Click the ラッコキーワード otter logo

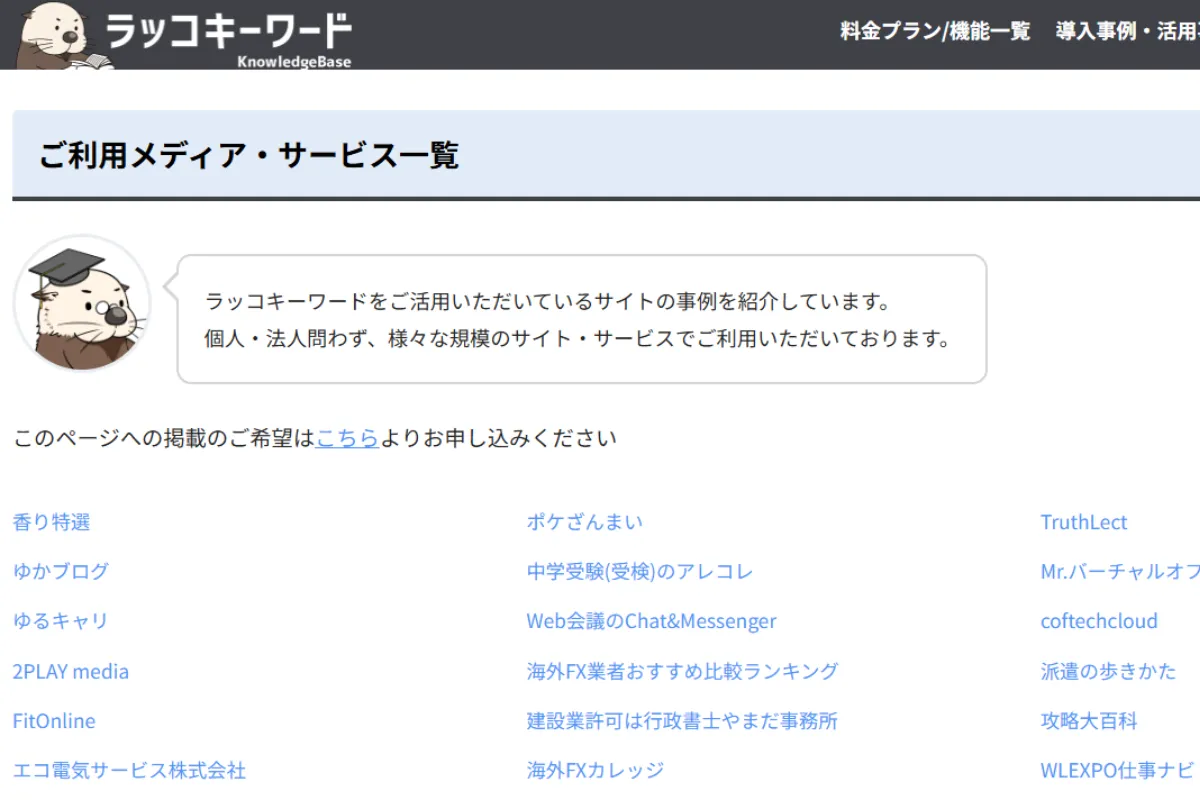[185, 35]
